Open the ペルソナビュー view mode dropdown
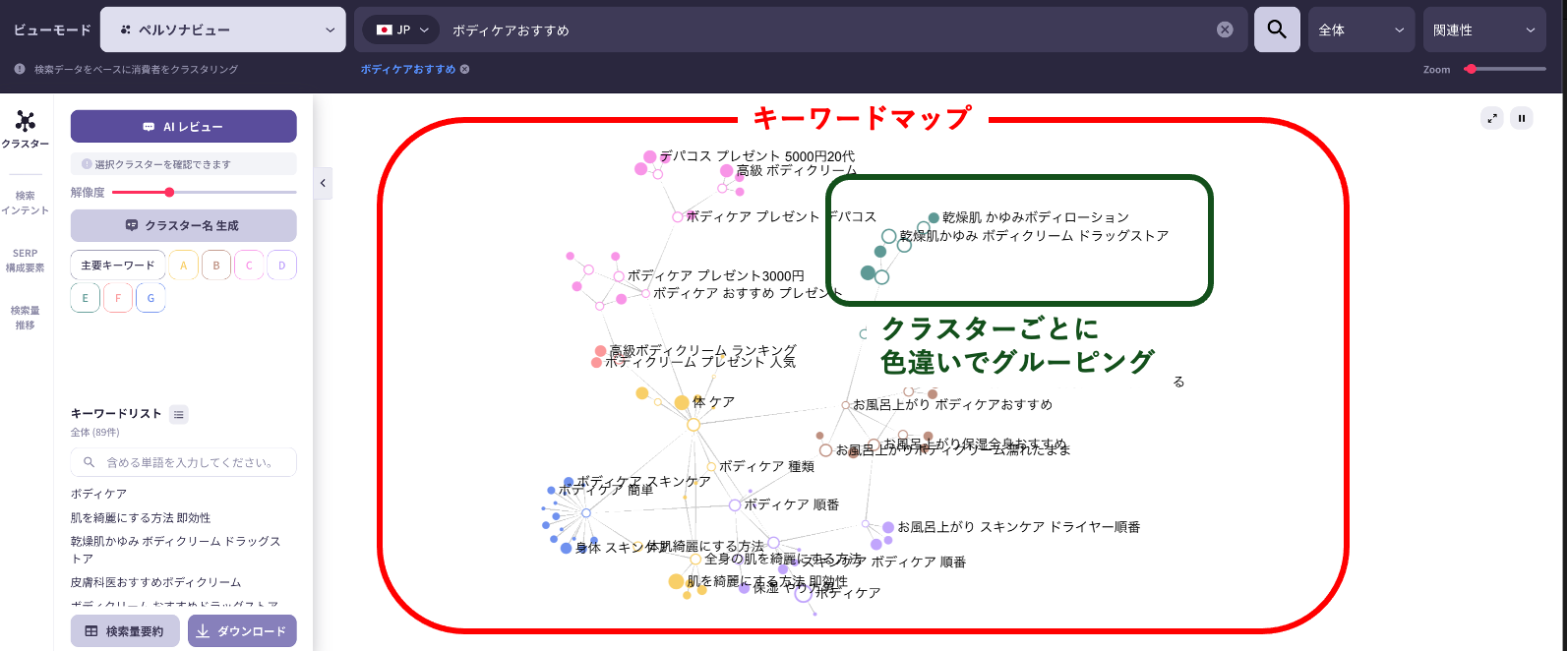The width and height of the screenshot is (1568, 651). 223,30
